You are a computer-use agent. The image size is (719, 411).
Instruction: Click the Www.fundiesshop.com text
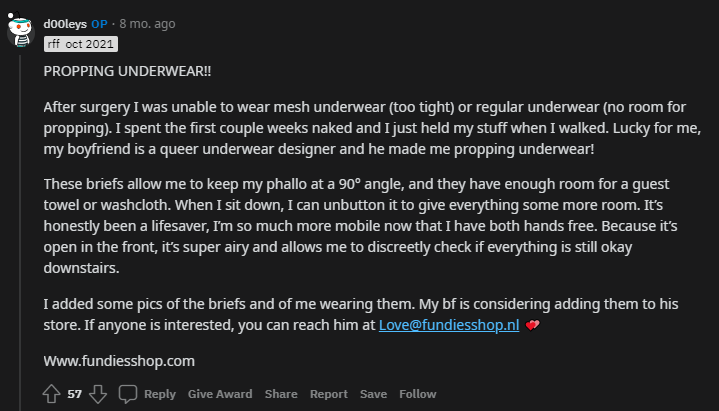click(x=119, y=360)
